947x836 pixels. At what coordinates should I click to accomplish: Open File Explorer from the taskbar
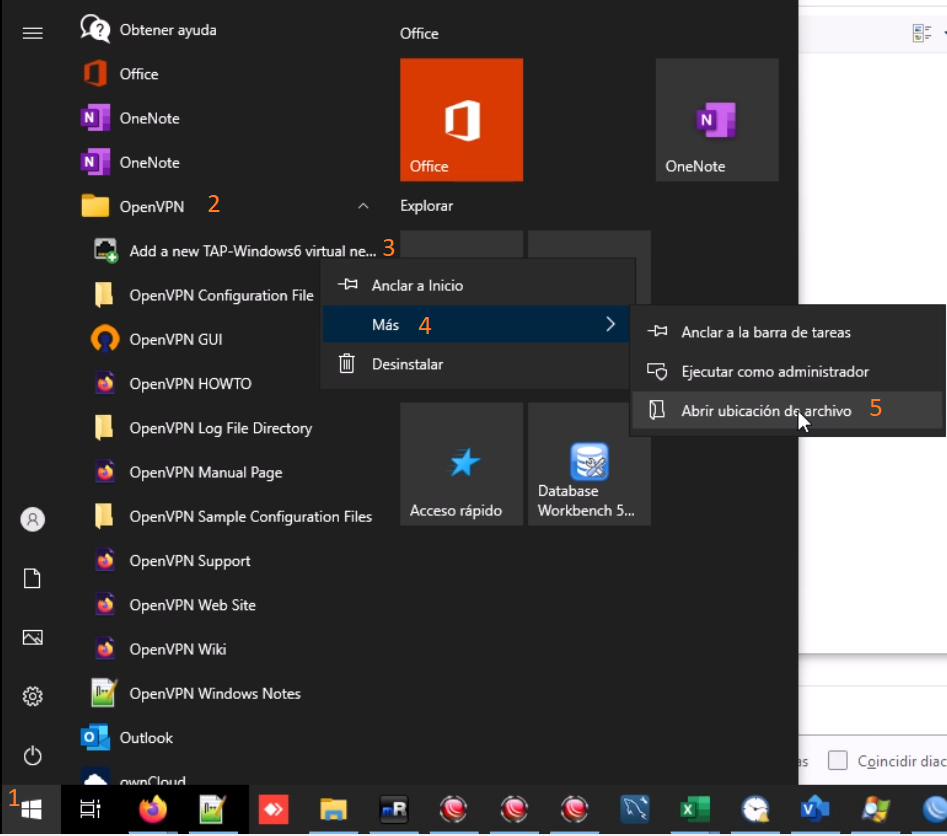tap(333, 809)
